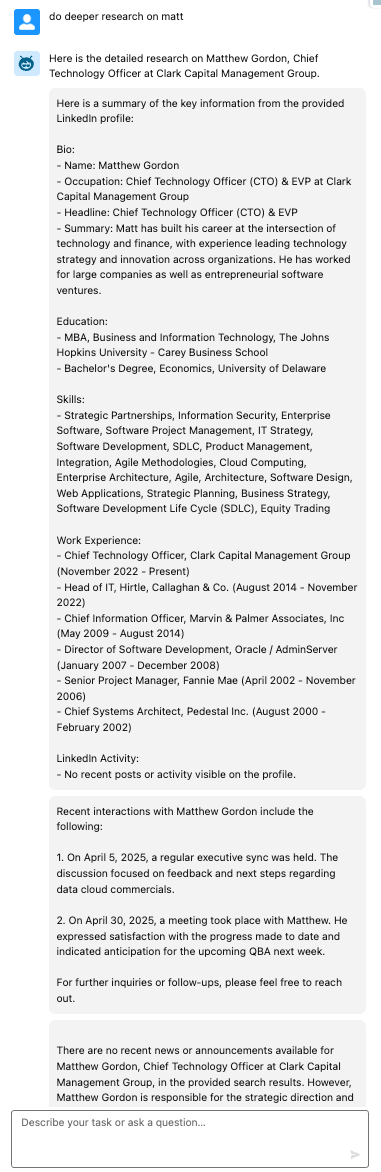
Task: Click the "do deeper research on matt" message
Action: tap(106, 16)
